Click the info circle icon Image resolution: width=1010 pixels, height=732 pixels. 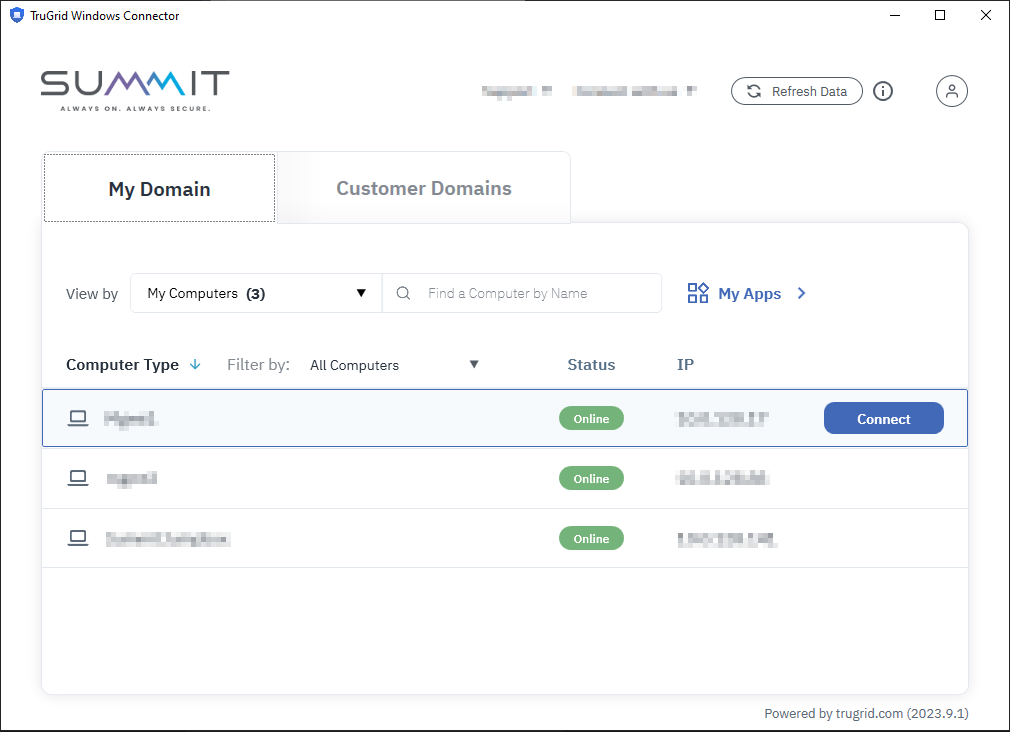click(883, 91)
